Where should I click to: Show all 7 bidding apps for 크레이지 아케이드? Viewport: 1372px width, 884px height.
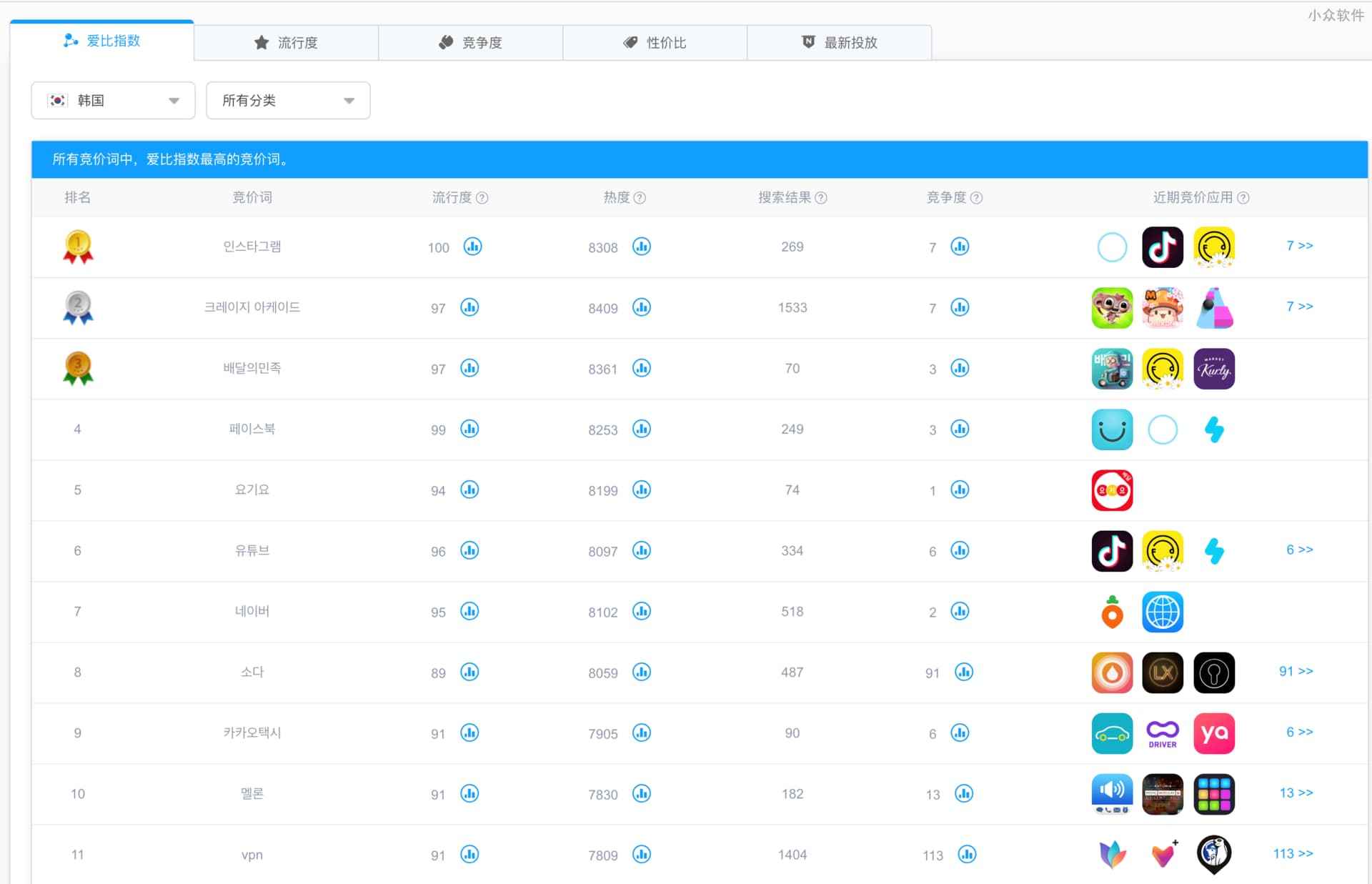point(1300,307)
